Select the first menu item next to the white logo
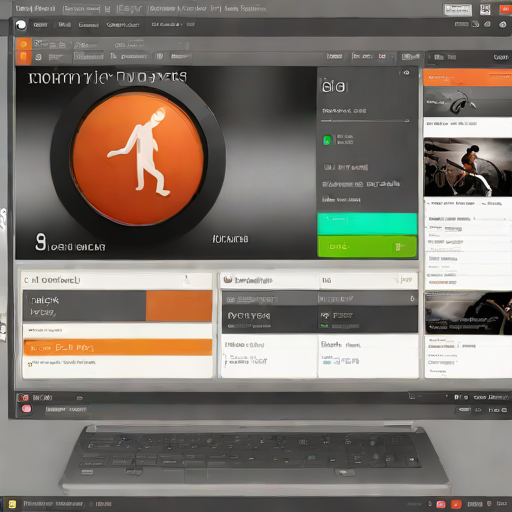 click(40, 25)
